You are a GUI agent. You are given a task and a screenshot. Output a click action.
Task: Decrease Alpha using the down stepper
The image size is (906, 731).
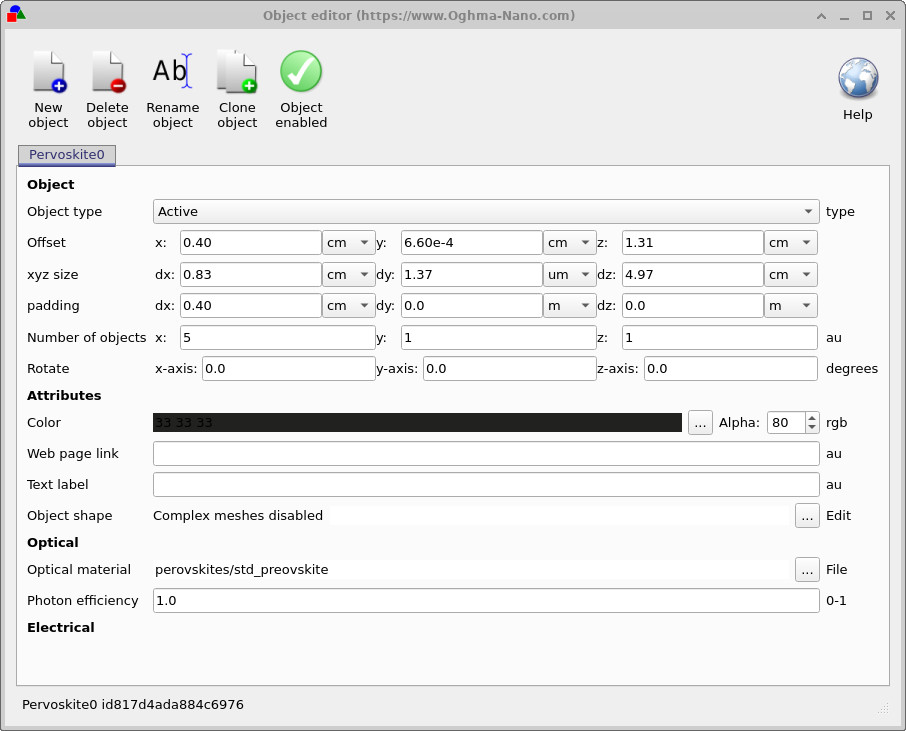pos(810,428)
